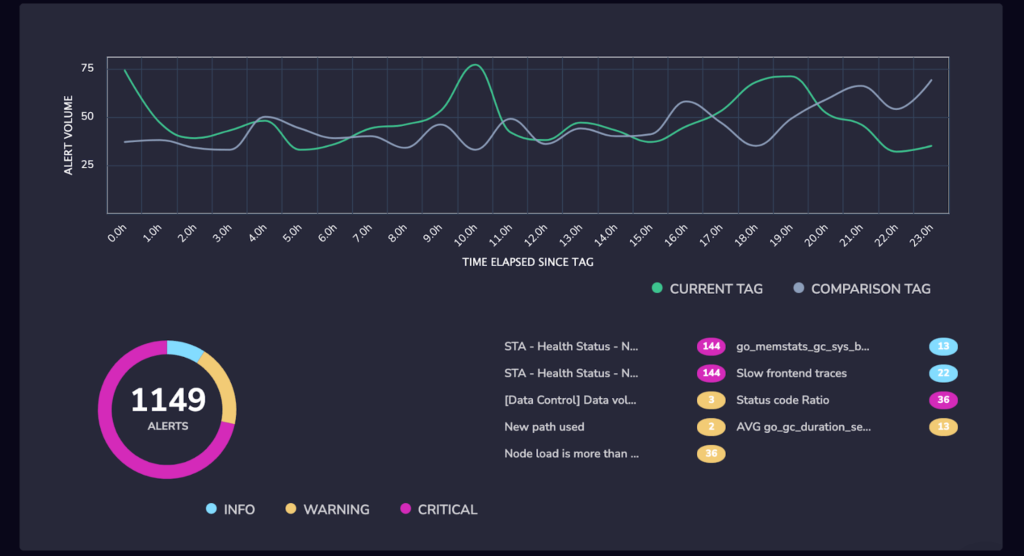Open the Slow frontend traces alert

tap(792, 373)
